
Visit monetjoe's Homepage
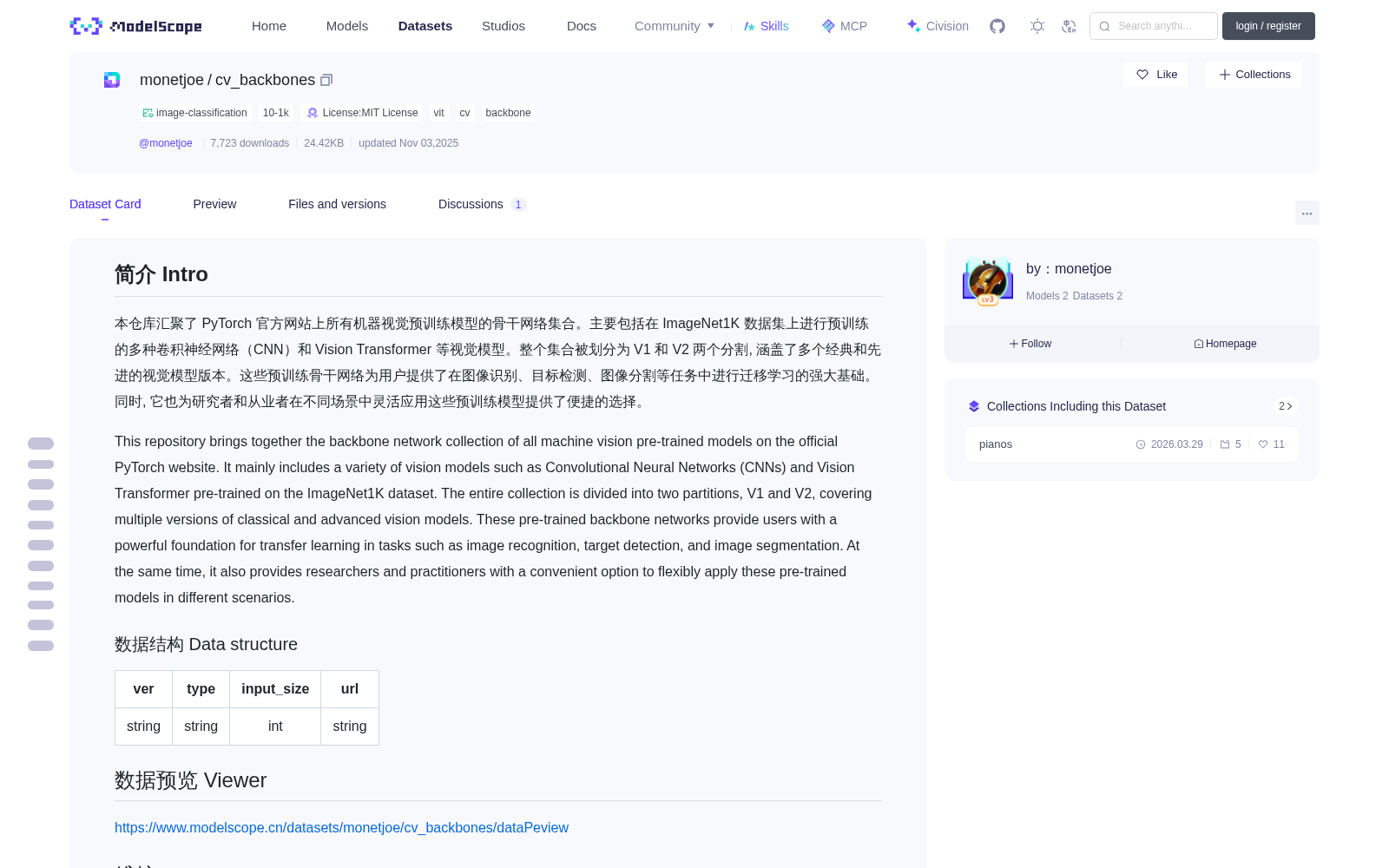1225,344
